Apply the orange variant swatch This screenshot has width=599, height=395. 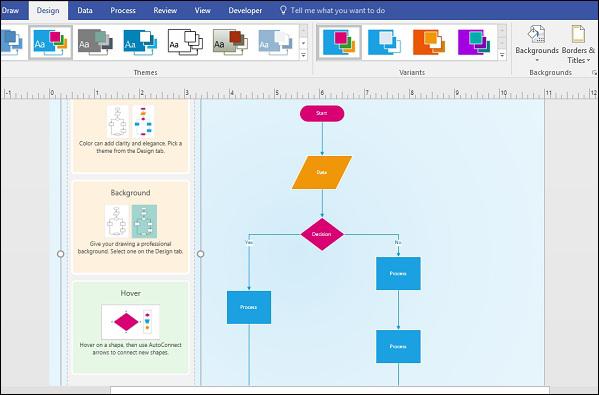coord(429,42)
